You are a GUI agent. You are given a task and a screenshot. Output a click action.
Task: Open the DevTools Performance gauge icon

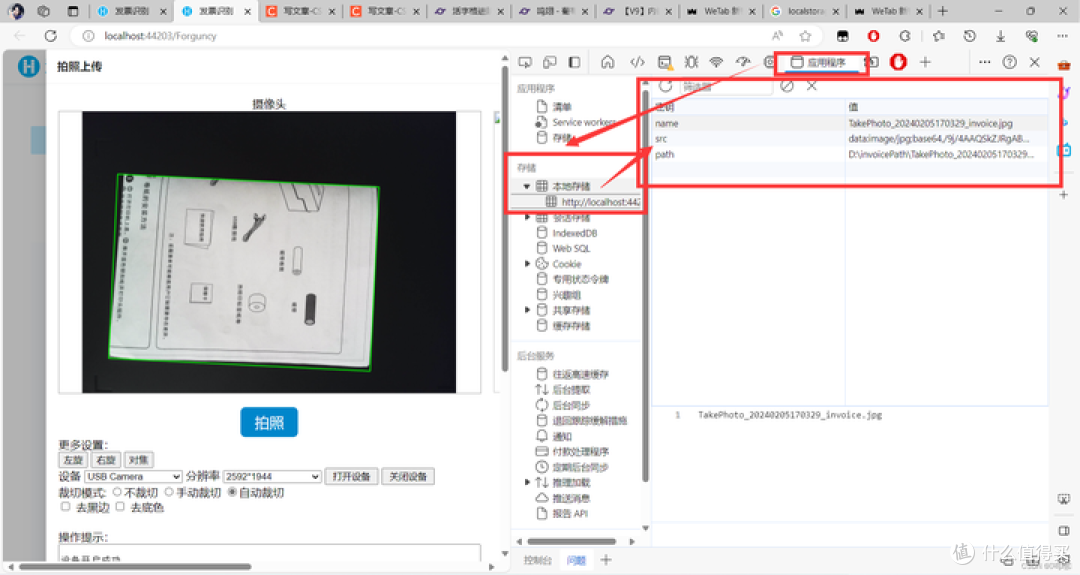pos(743,62)
